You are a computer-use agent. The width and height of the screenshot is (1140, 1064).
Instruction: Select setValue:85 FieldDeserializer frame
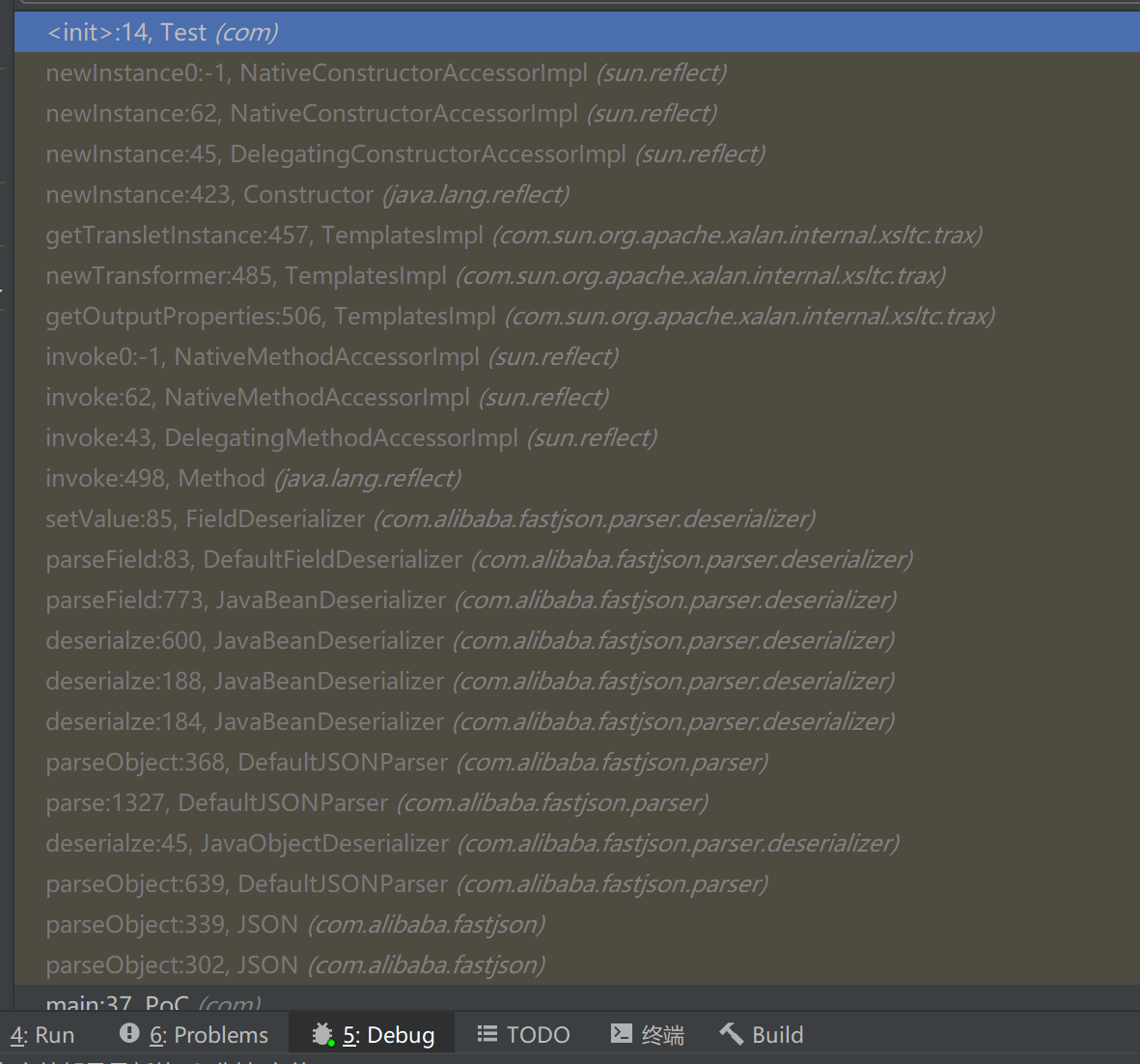click(x=577, y=519)
